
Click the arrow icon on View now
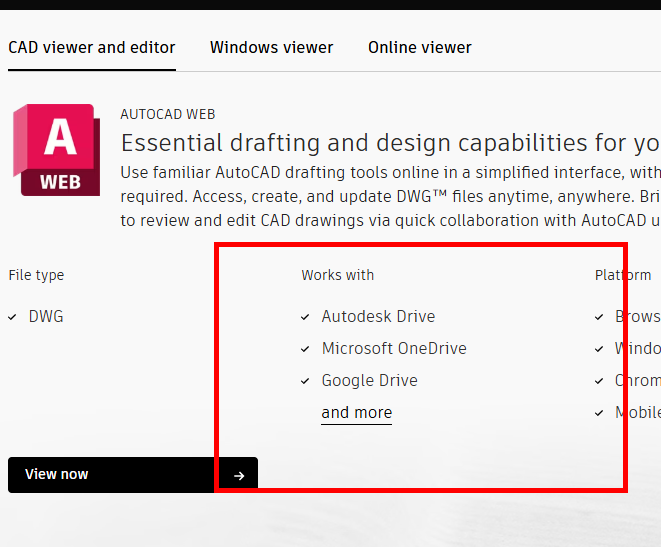click(x=239, y=476)
